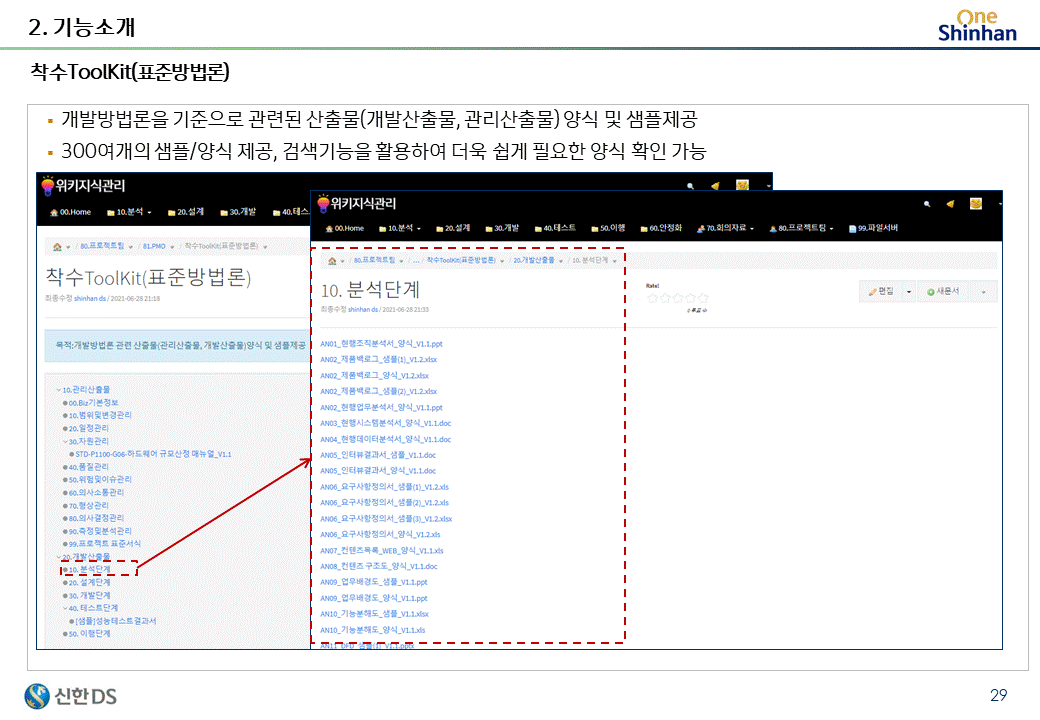The image size is (1040, 720).
Task: Collapse the 10.관리산출물 tree node
Action: pos(59,390)
